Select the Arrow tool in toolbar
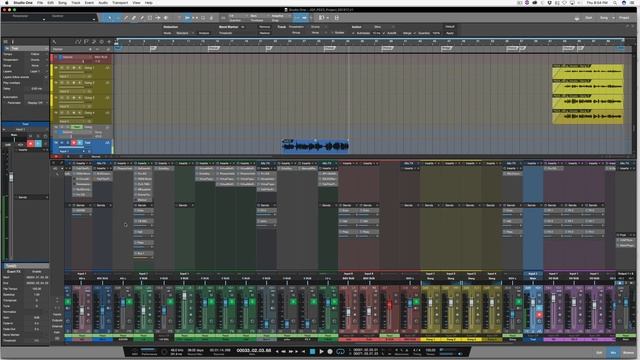This screenshot has height=360, width=640. point(109,18)
